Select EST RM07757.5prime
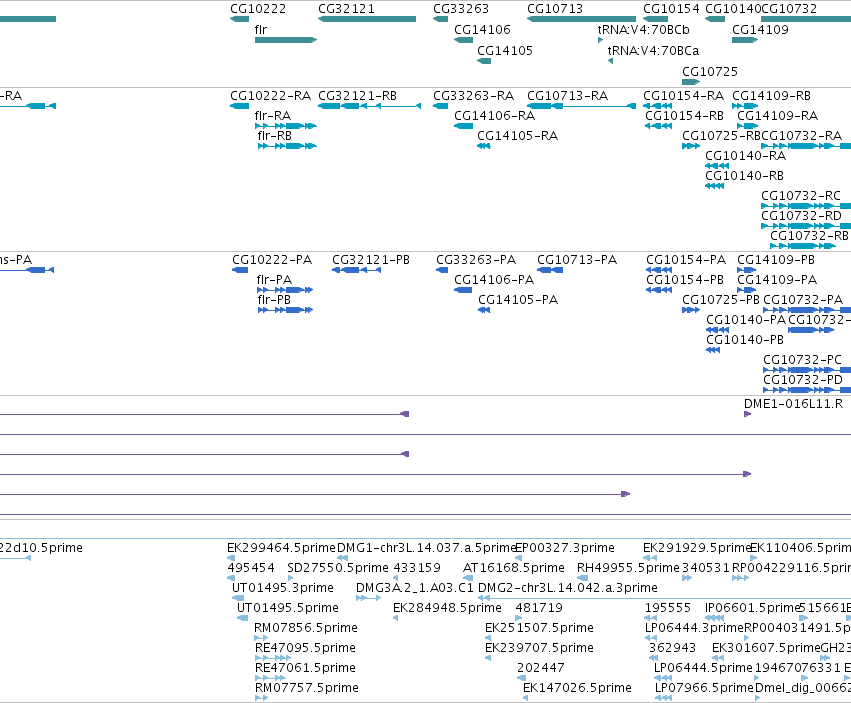 262,698
